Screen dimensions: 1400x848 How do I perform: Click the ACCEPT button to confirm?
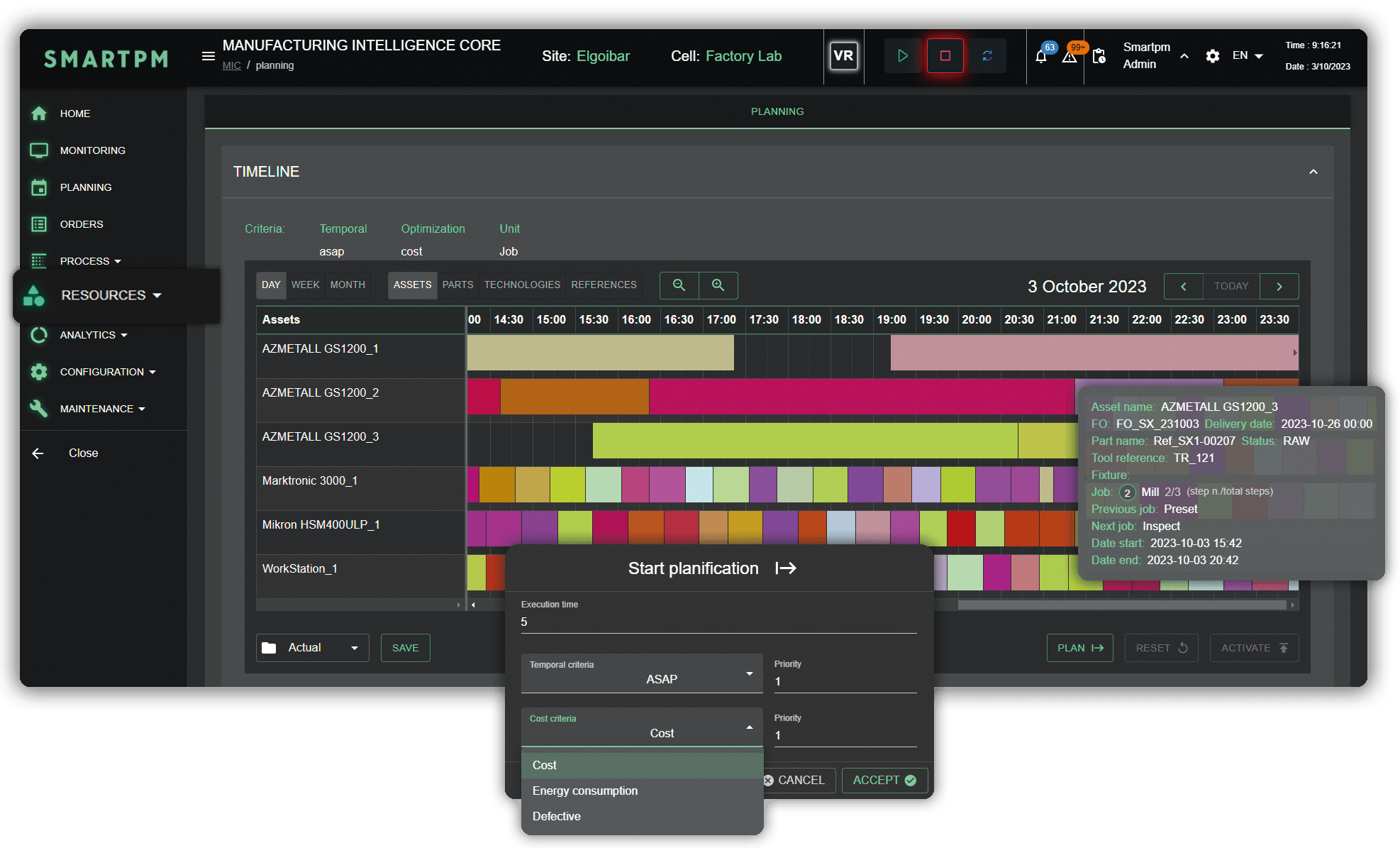[x=884, y=779]
